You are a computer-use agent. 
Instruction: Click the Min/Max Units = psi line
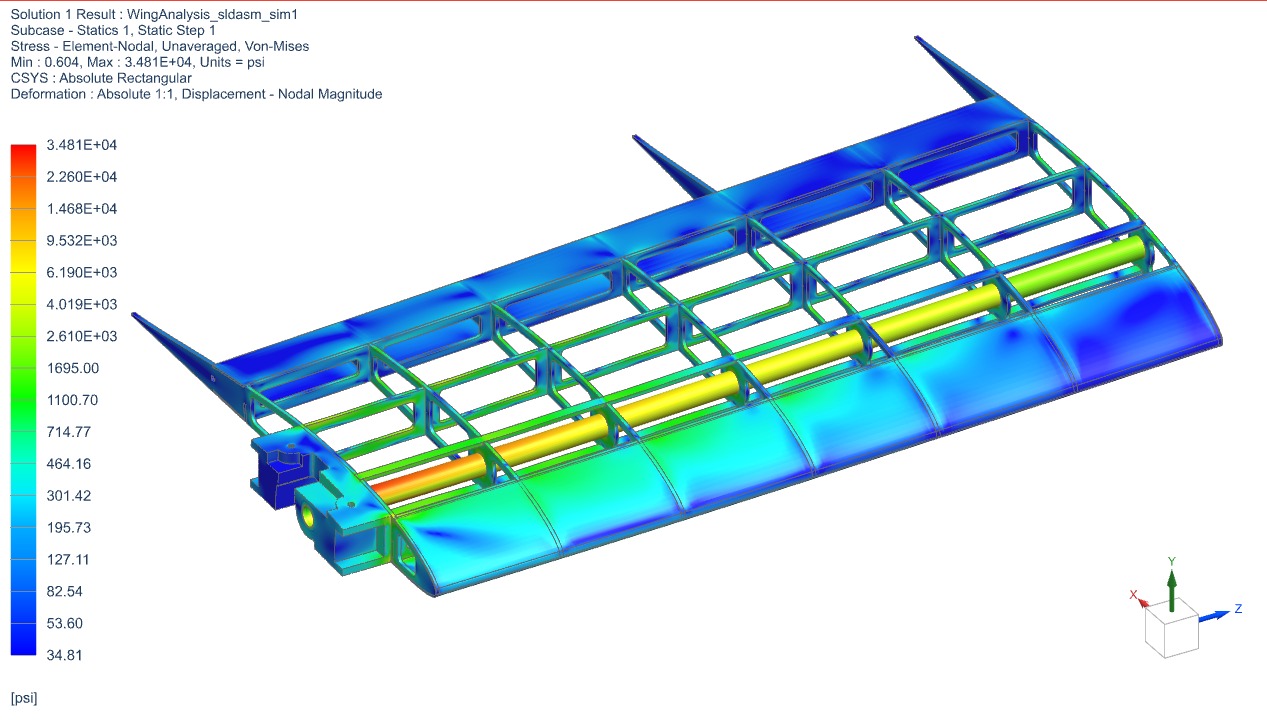tap(137, 62)
